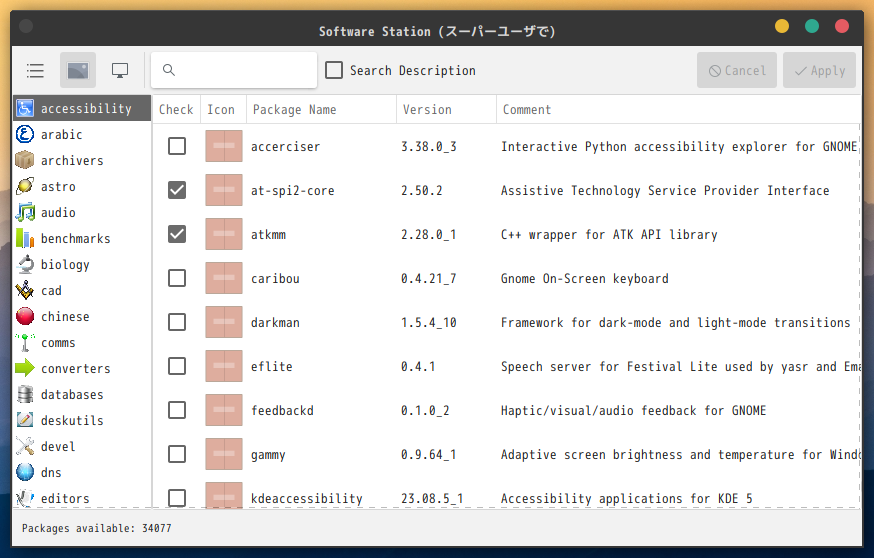The image size is (874, 558).
Task: Click the Icon column header
Action: [x=224, y=110]
